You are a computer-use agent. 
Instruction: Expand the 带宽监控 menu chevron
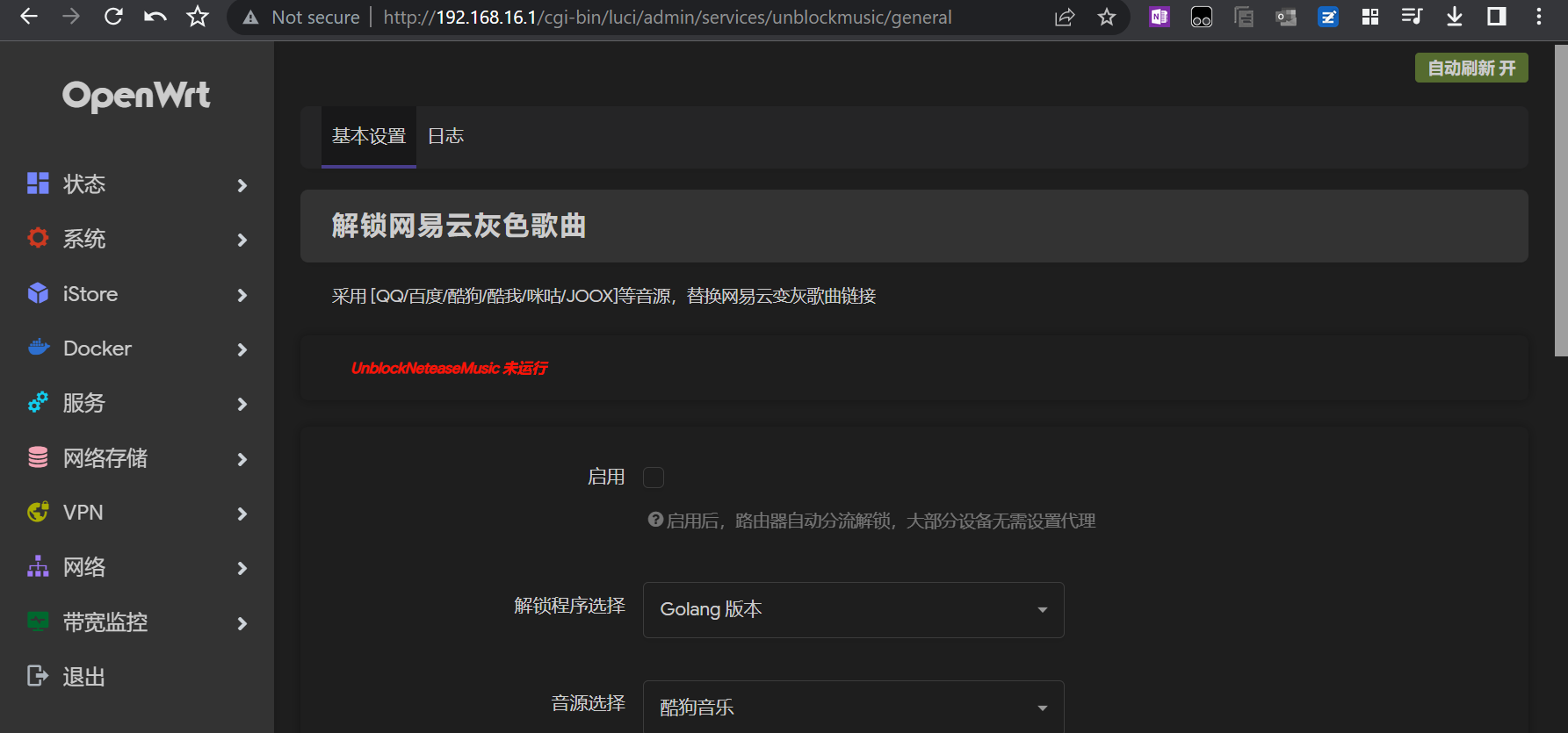(x=242, y=623)
